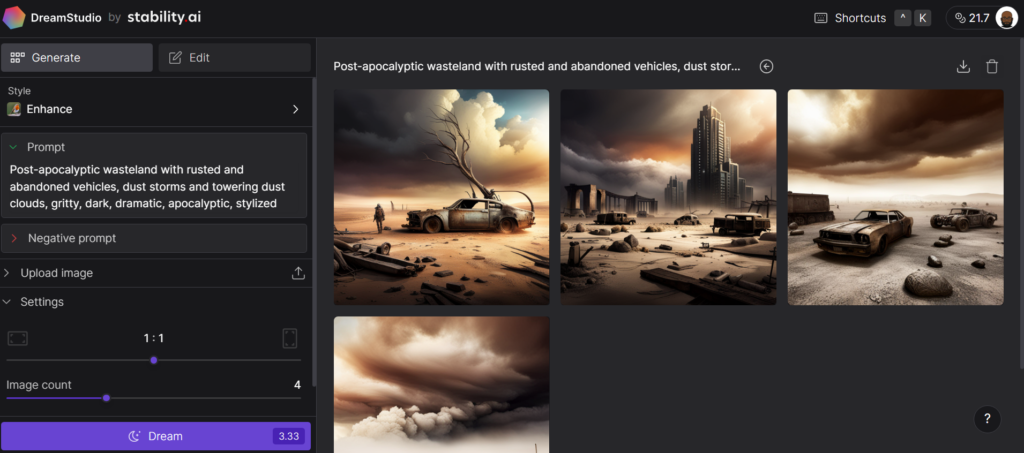The image size is (1024, 453).
Task: Adjust the Image count slider
Action: 106,398
